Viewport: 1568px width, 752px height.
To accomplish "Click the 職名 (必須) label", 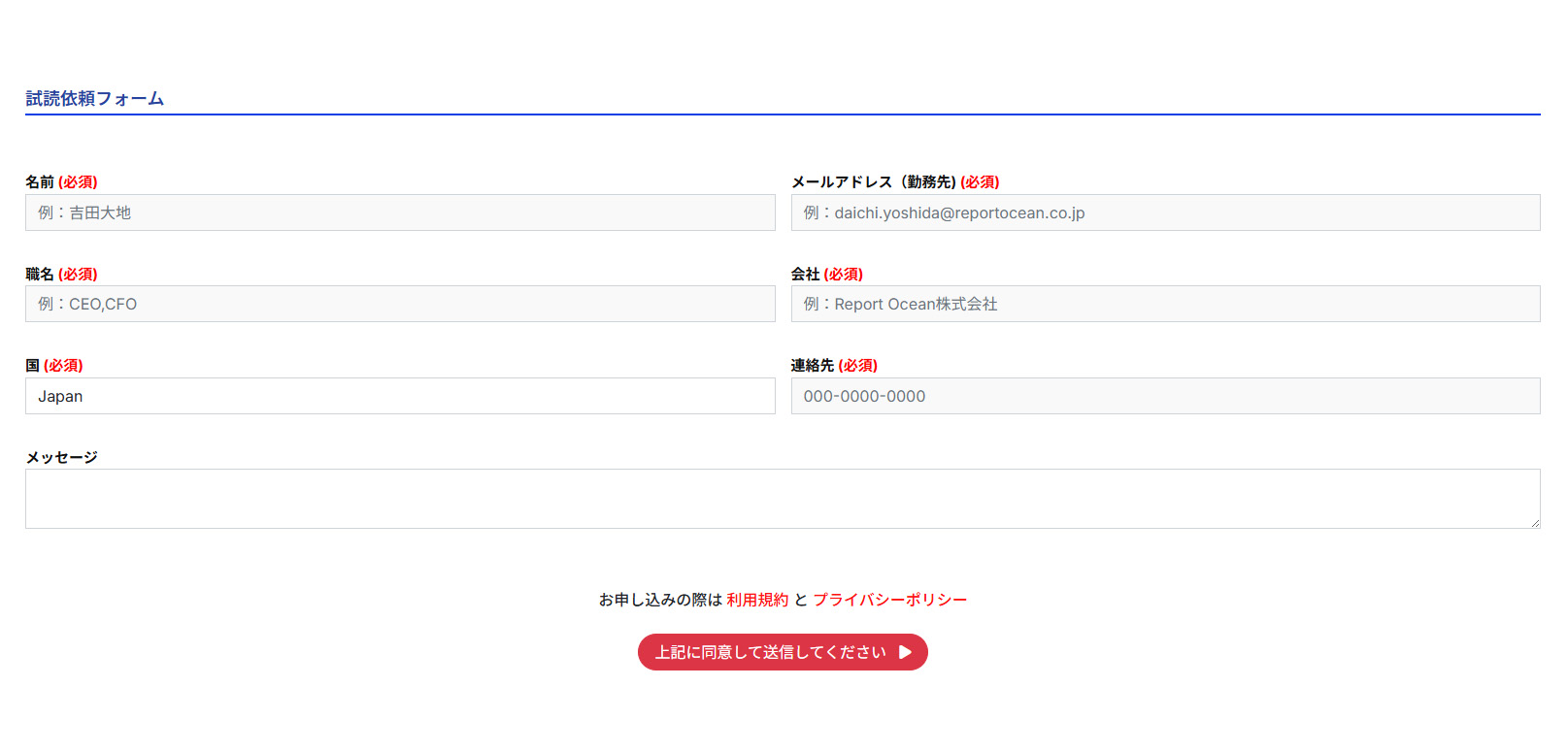I will pos(61,274).
